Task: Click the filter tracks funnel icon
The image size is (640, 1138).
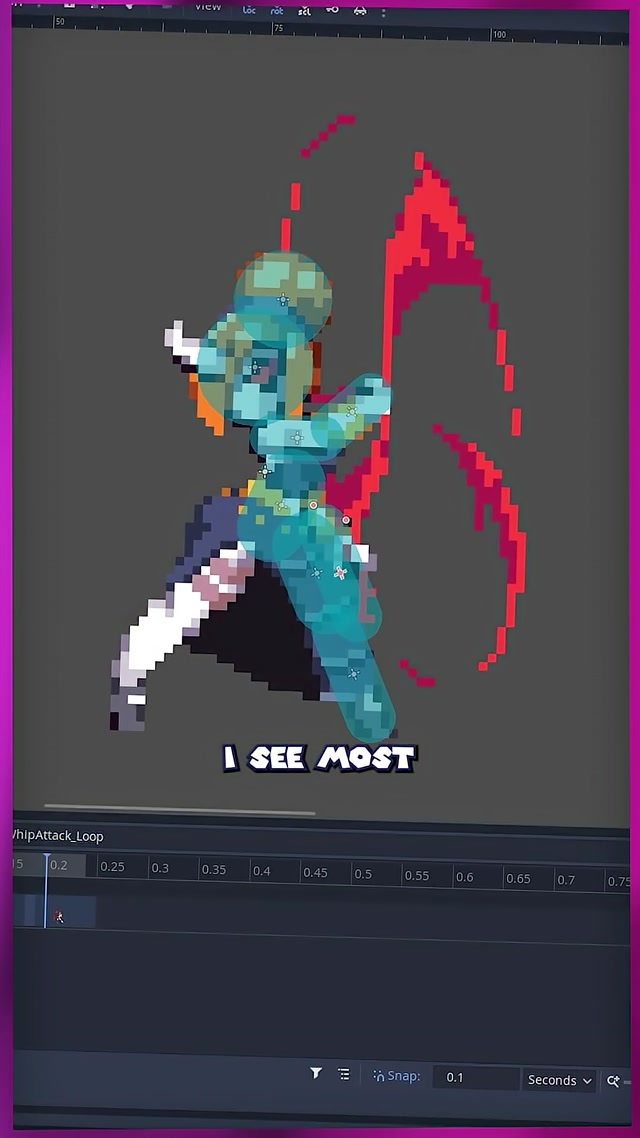Action: point(316,1073)
